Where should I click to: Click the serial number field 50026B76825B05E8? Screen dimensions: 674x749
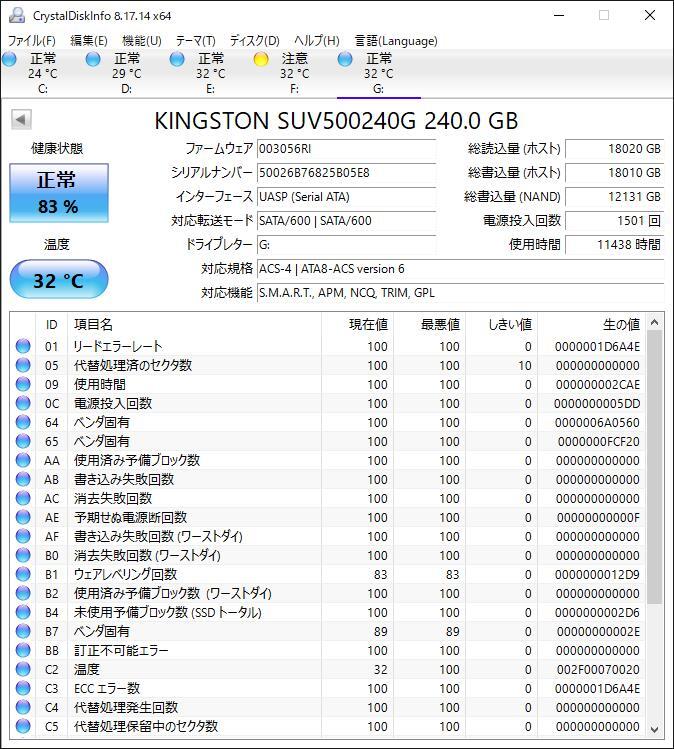346,173
